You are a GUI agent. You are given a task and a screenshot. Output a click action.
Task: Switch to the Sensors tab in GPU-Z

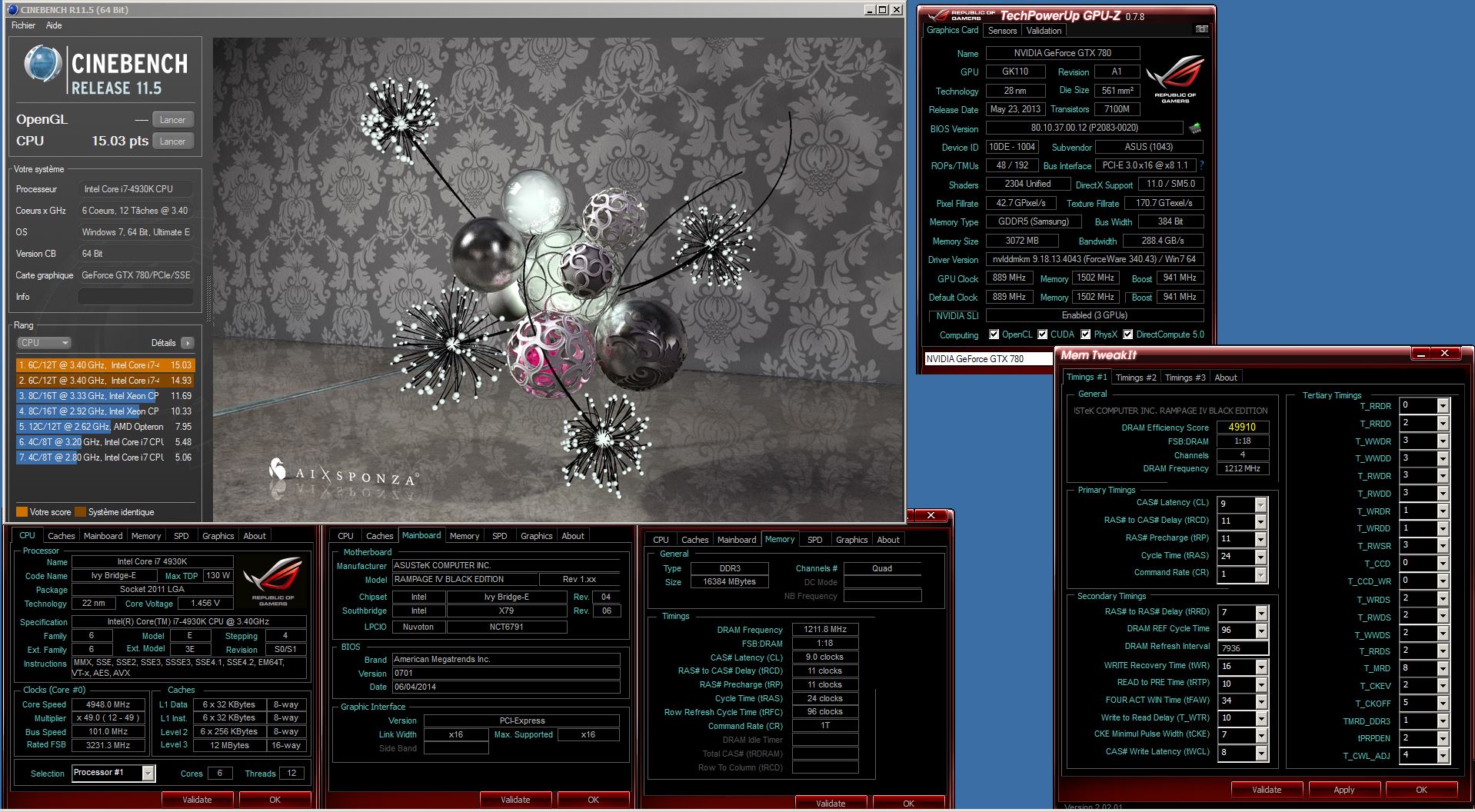(x=1002, y=31)
